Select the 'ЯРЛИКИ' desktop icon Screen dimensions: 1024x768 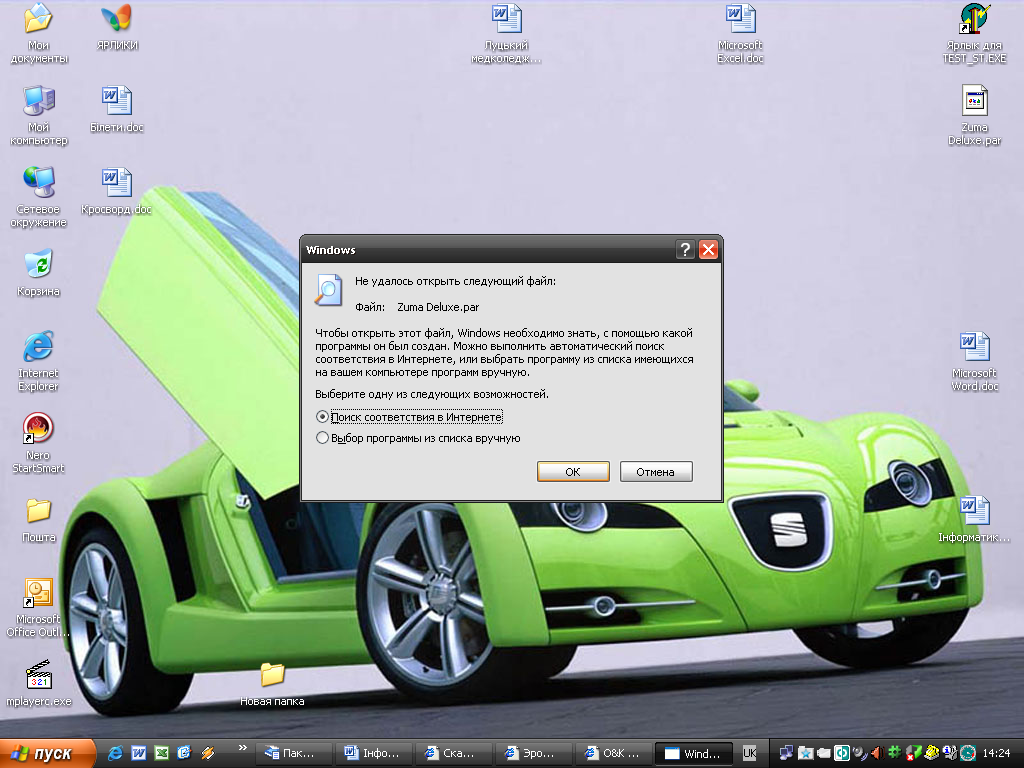click(117, 27)
